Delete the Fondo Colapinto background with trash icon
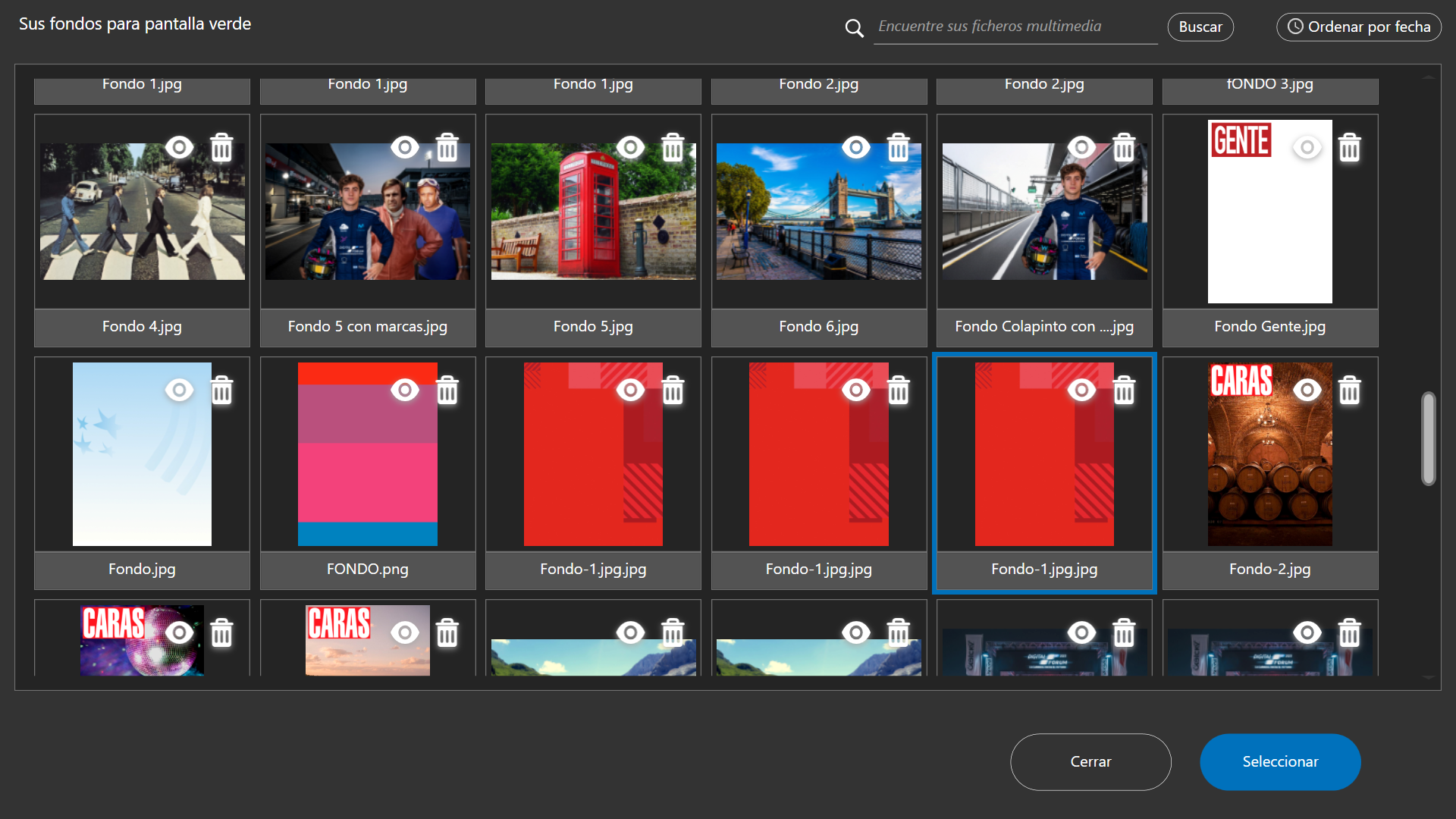 click(1124, 147)
